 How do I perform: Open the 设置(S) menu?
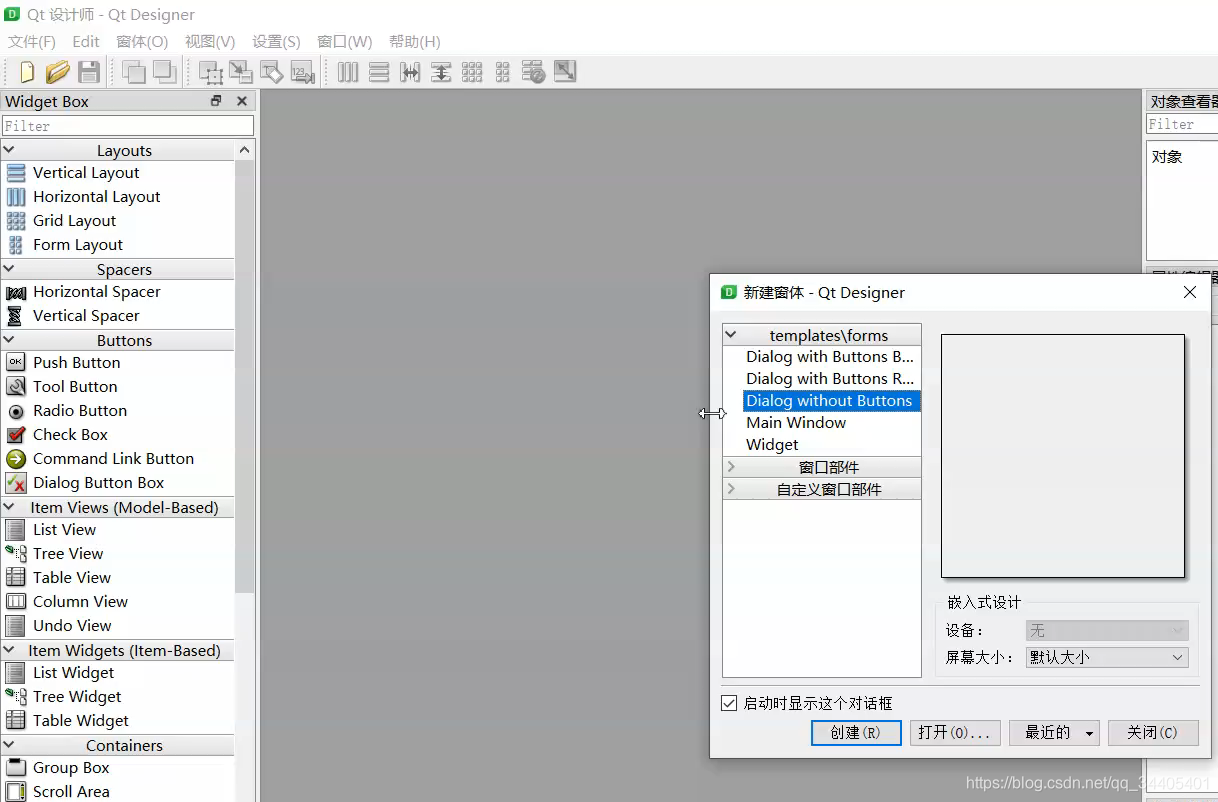tap(276, 42)
